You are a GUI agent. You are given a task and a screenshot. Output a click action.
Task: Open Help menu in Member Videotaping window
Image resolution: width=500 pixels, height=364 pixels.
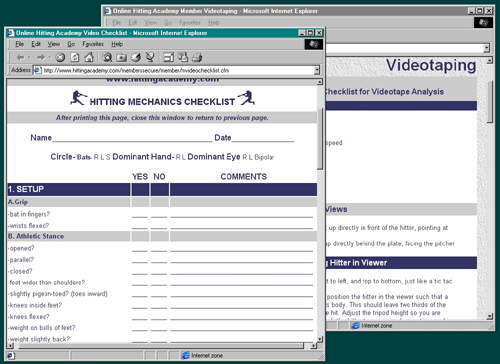coord(214,22)
